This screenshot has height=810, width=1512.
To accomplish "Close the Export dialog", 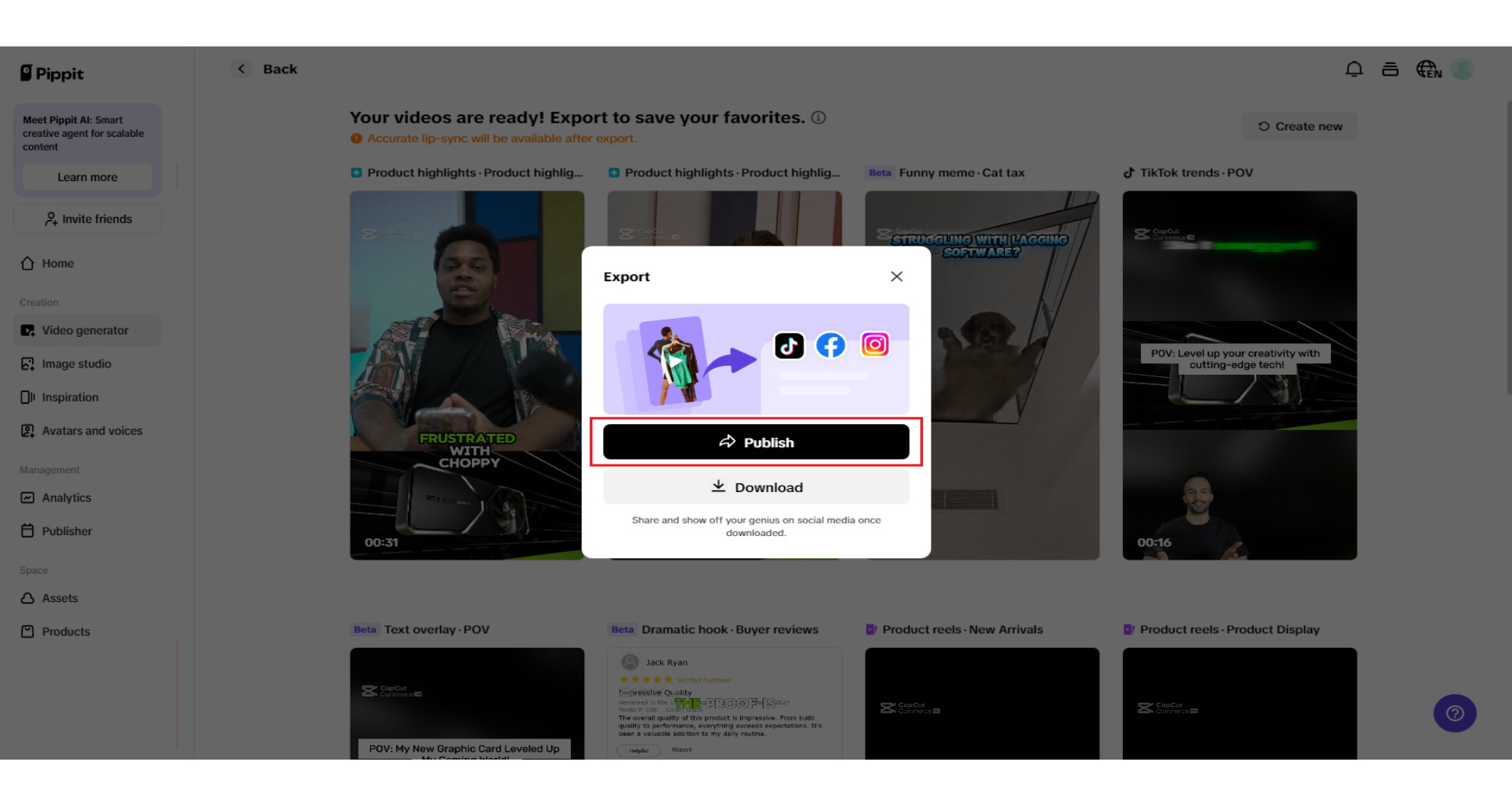I will 896,276.
